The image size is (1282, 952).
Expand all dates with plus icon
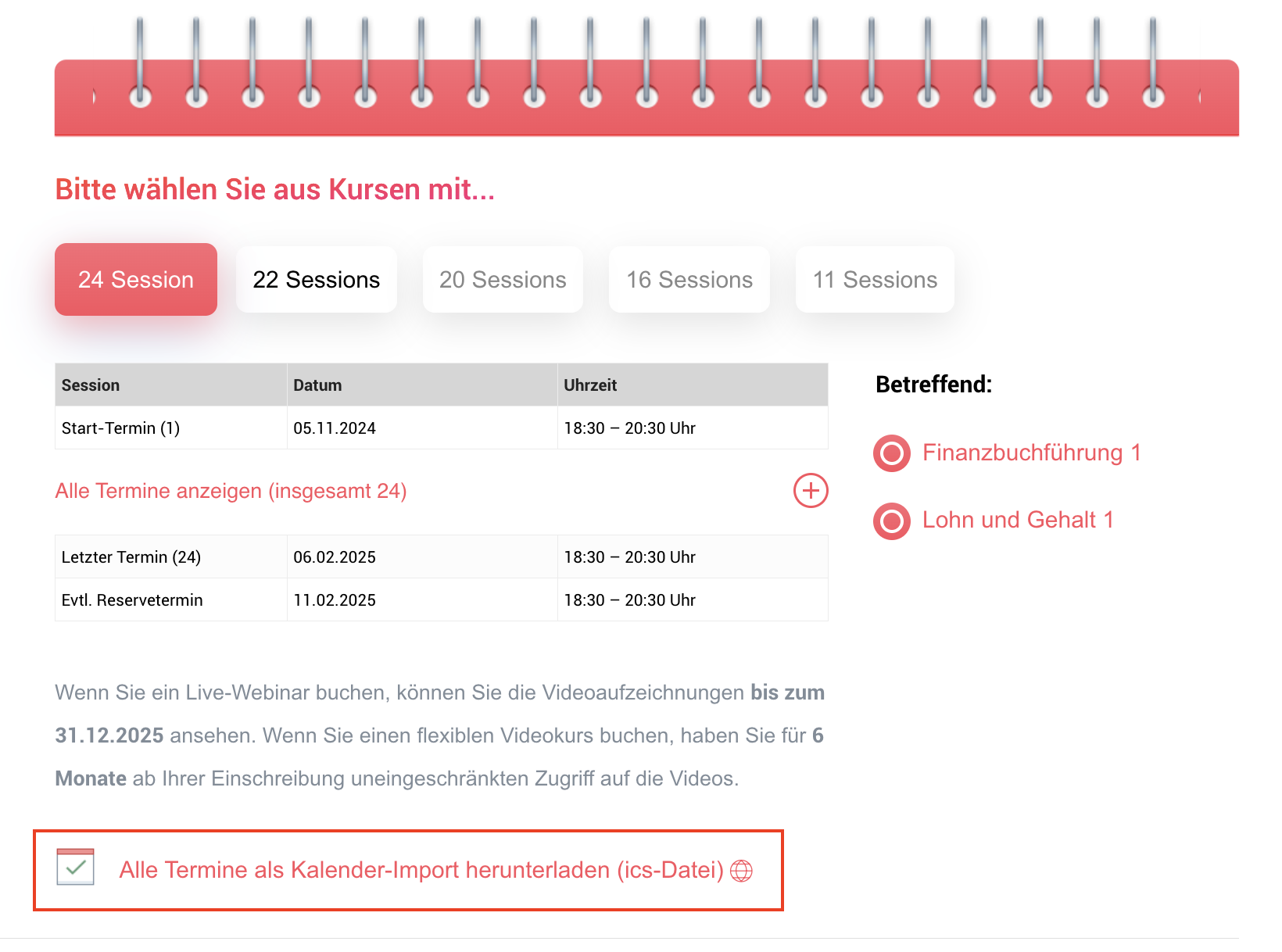[x=811, y=491]
